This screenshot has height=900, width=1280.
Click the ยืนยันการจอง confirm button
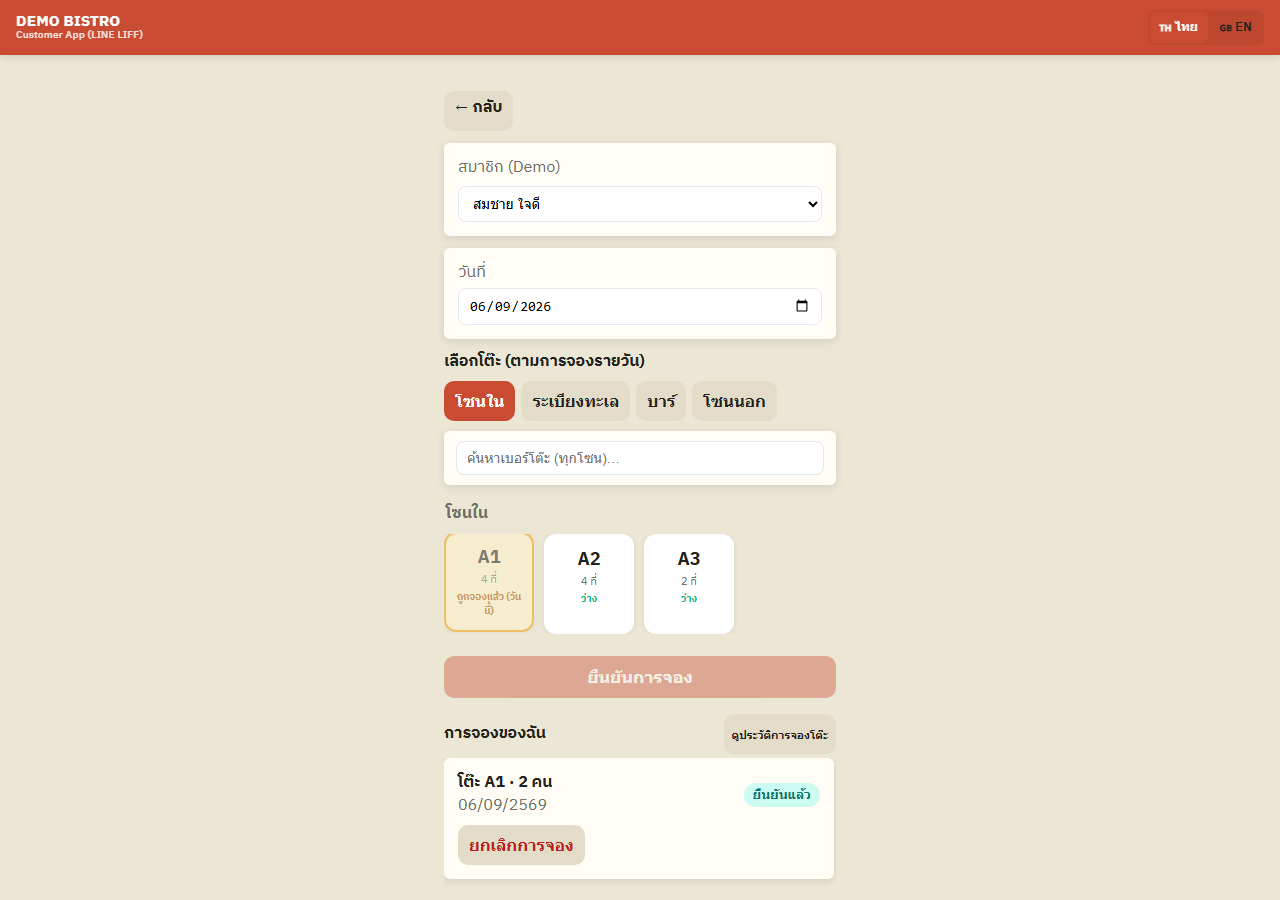click(640, 677)
